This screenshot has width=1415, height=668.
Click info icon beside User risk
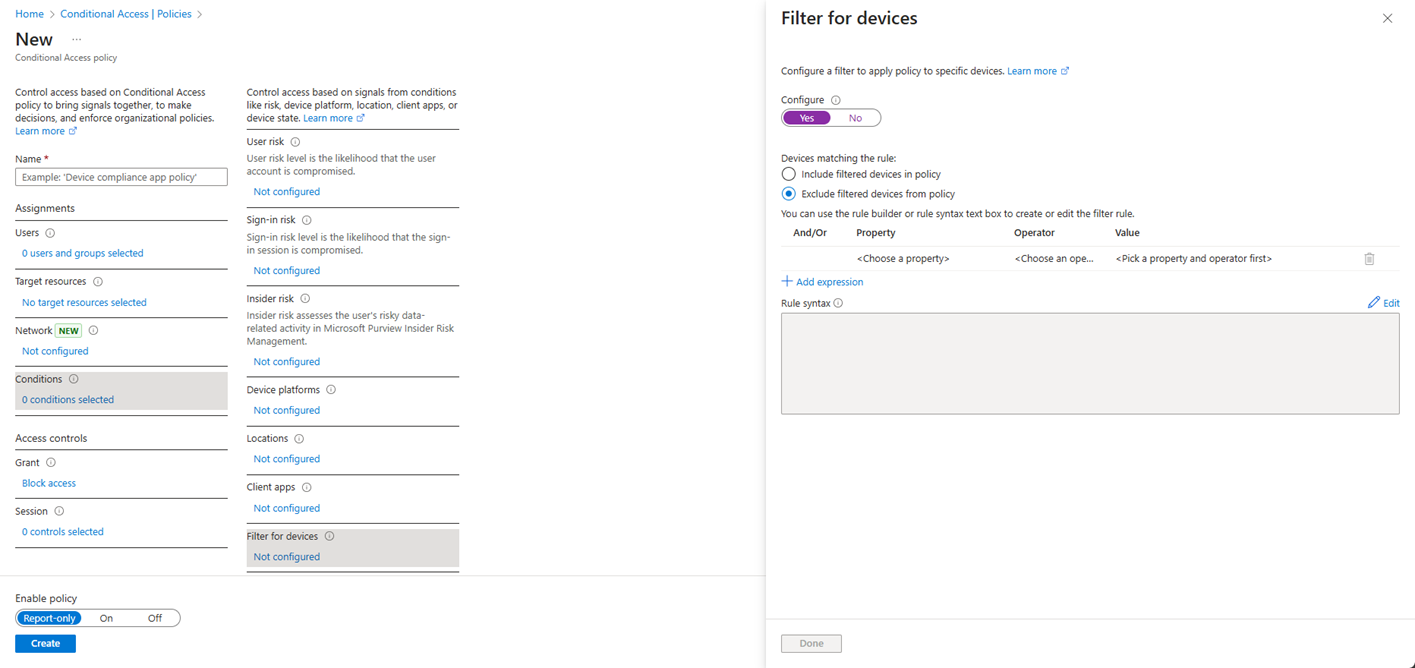click(x=295, y=142)
